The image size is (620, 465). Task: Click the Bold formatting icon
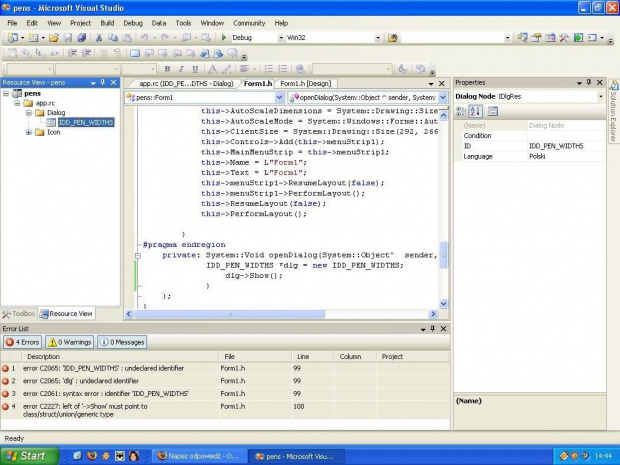[x=167, y=68]
